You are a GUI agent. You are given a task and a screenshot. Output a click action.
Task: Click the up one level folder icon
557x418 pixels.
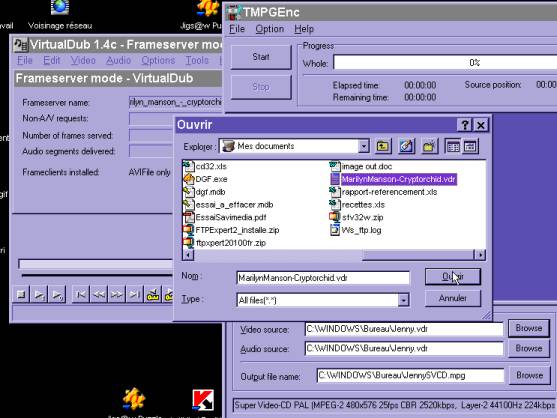383,146
